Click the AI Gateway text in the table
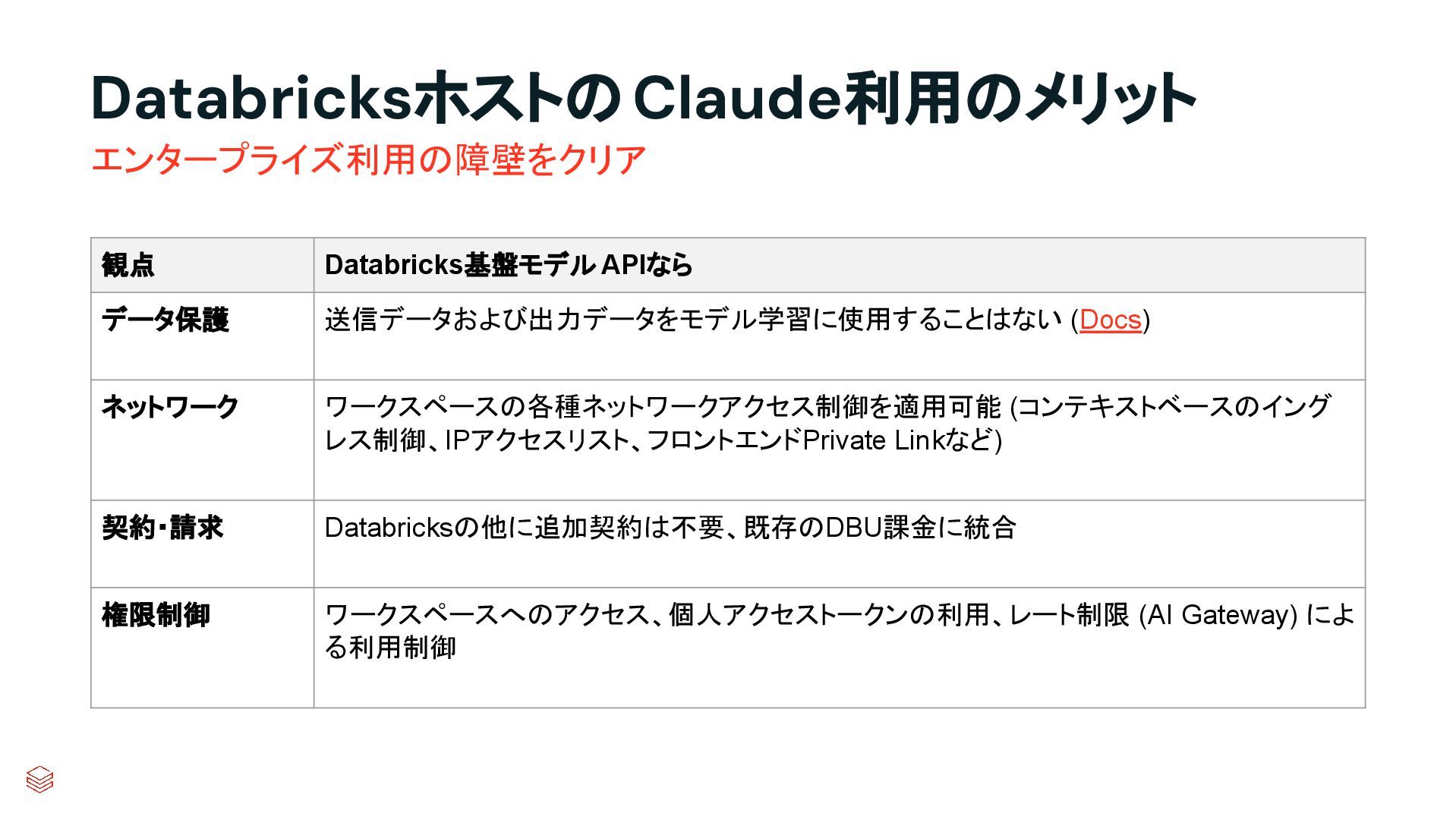 pyautogui.click(x=1218, y=614)
